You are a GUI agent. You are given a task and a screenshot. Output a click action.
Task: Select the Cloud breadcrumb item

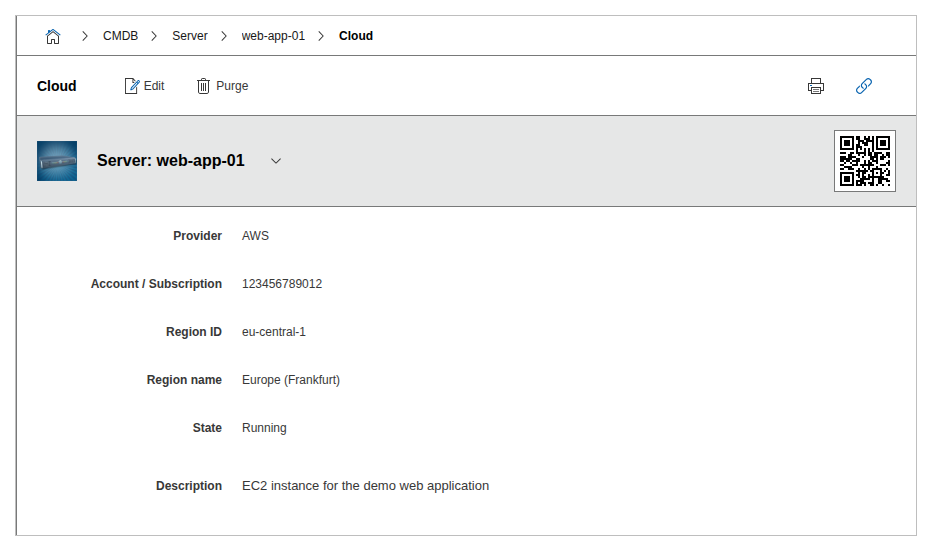[356, 36]
